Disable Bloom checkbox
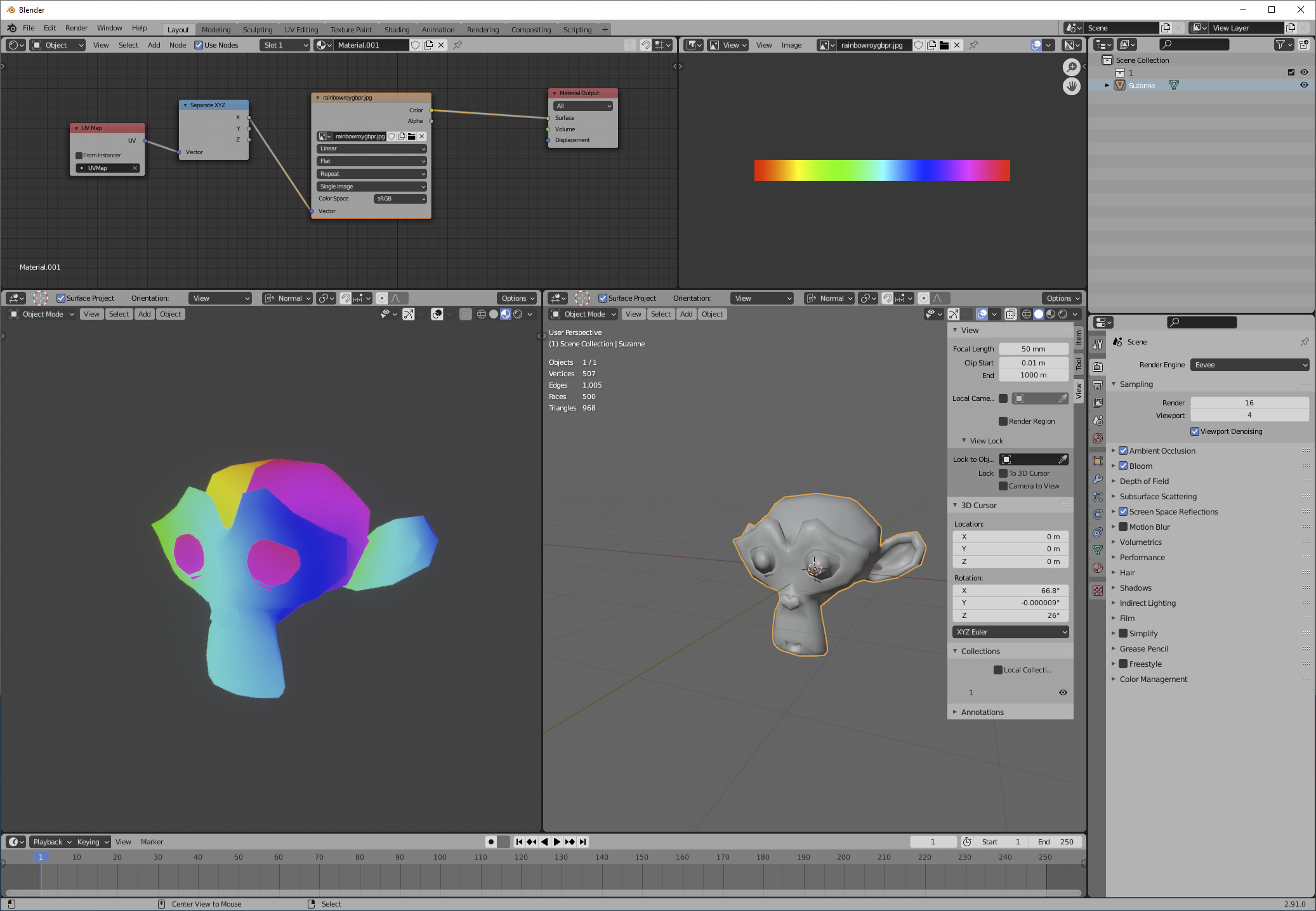1316x911 pixels. (x=1123, y=466)
